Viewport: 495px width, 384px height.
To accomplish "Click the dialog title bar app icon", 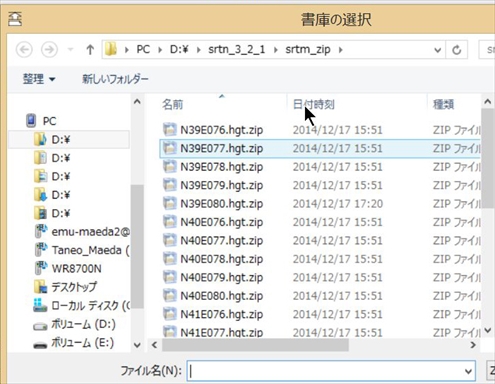I will click(15, 19).
